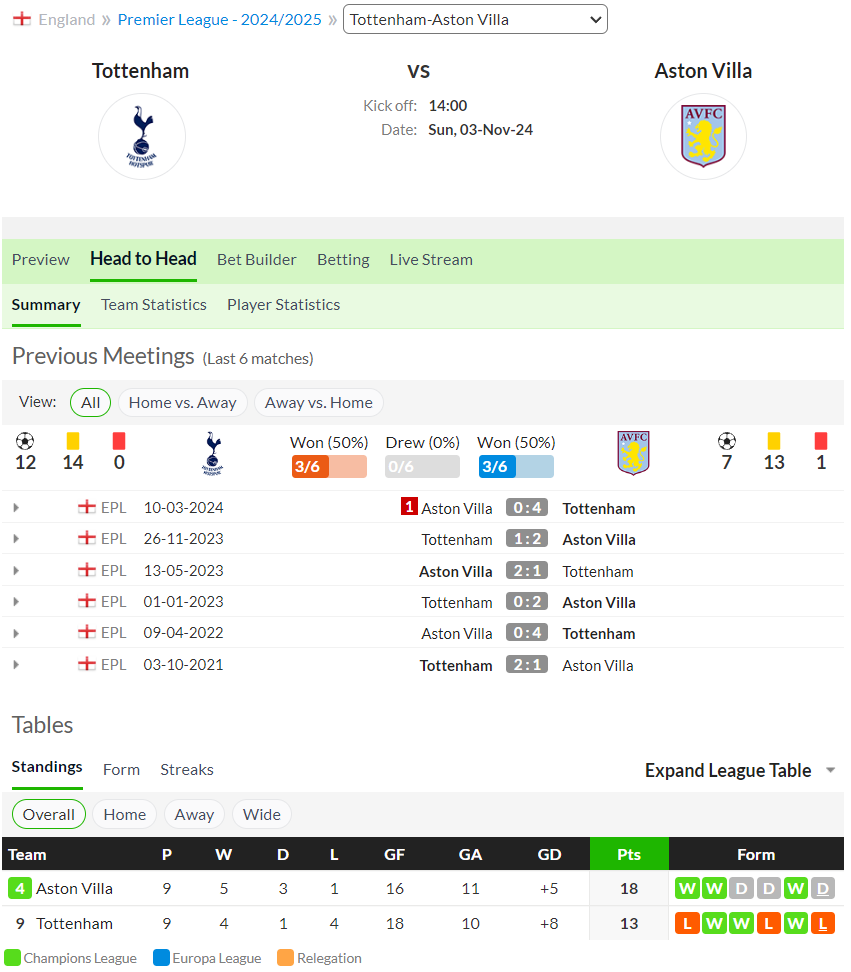Click the orange 3/6 Tottenham won bar
851x972 pixels.
click(x=329, y=466)
